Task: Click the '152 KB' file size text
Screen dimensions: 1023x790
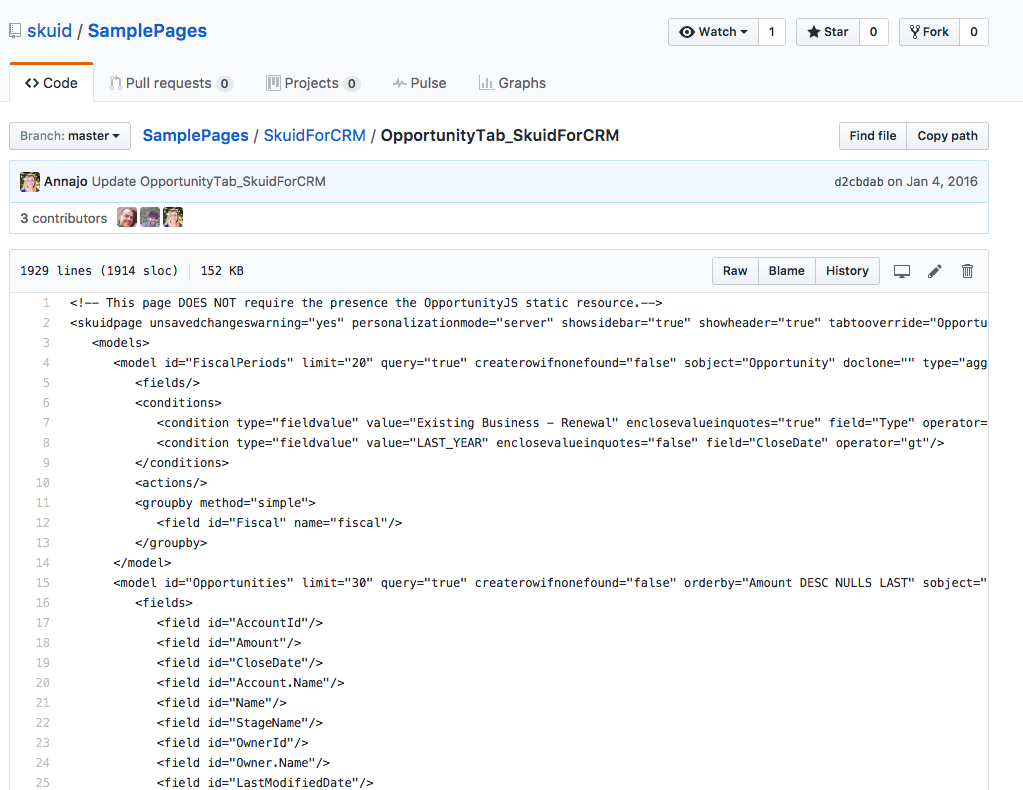Action: click(x=222, y=271)
